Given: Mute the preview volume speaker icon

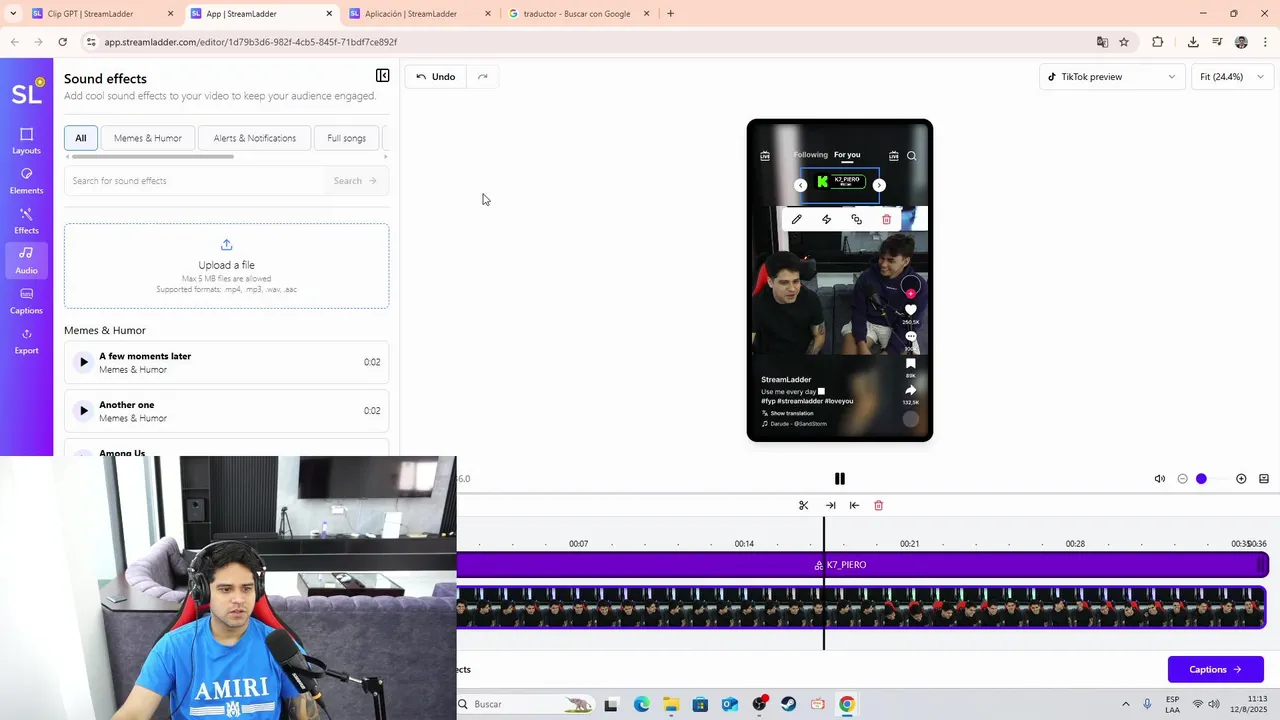Looking at the screenshot, I should coord(1160,479).
